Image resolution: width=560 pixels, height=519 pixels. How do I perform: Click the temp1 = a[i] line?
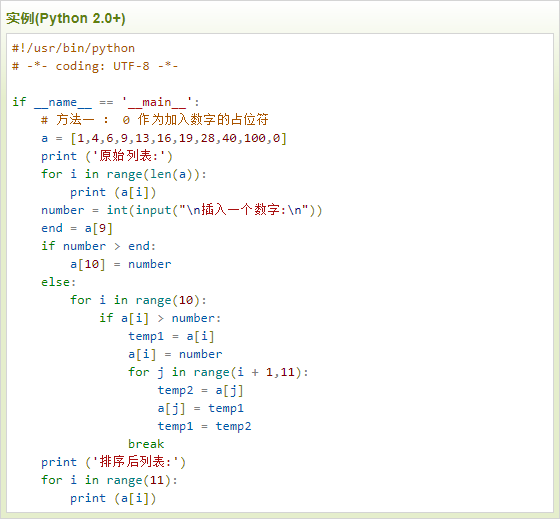[x=171, y=336]
